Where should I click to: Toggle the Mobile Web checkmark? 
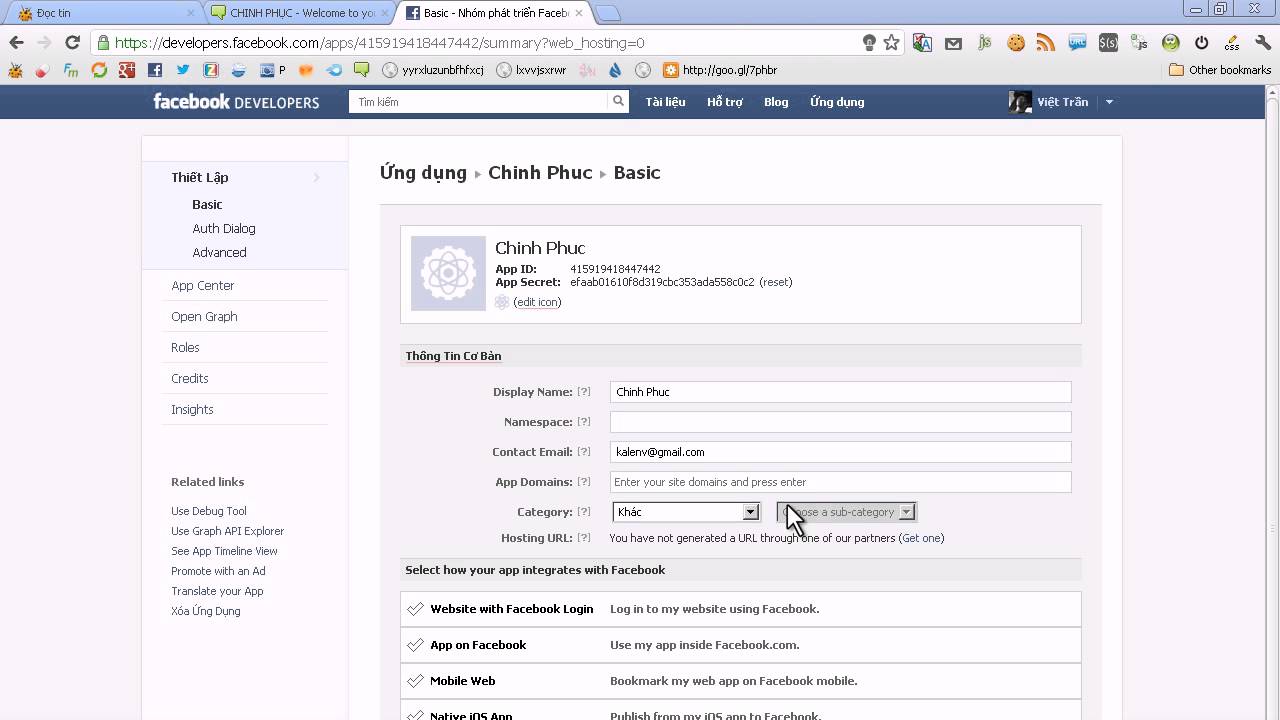pos(415,681)
